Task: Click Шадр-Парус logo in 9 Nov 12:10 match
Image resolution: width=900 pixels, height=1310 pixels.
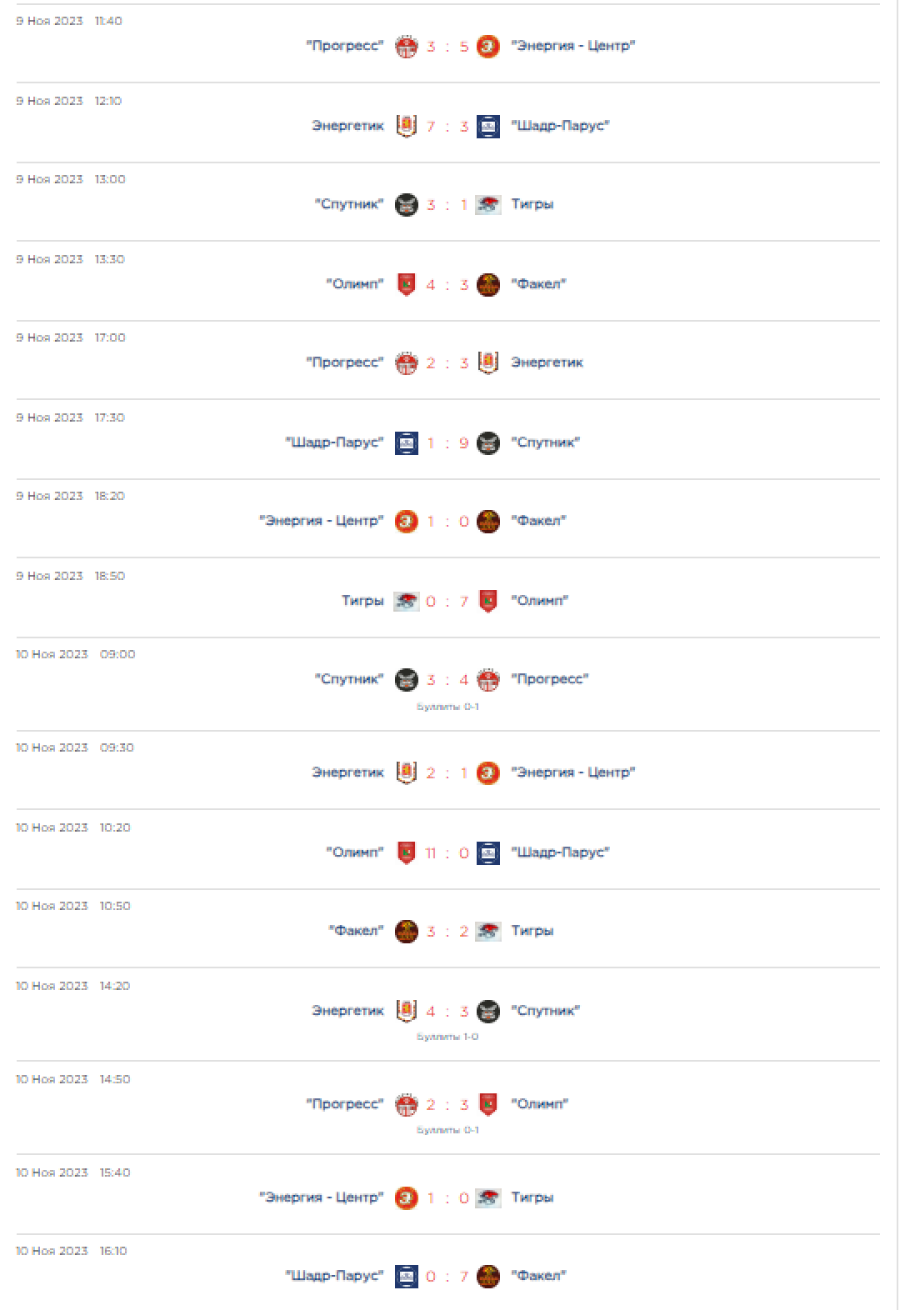Action: click(488, 126)
